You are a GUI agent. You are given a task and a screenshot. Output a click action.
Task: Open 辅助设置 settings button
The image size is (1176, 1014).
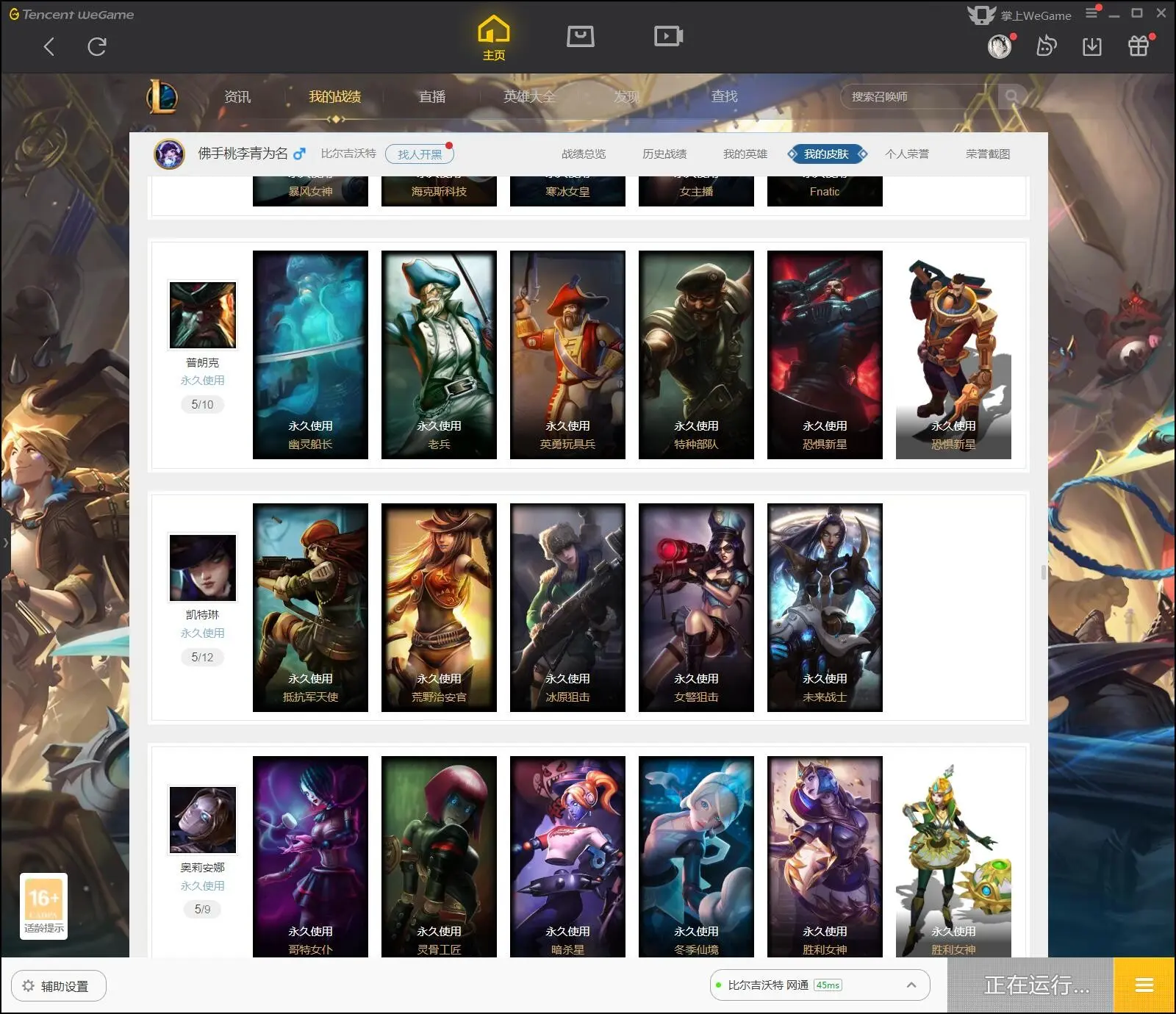click(x=59, y=986)
